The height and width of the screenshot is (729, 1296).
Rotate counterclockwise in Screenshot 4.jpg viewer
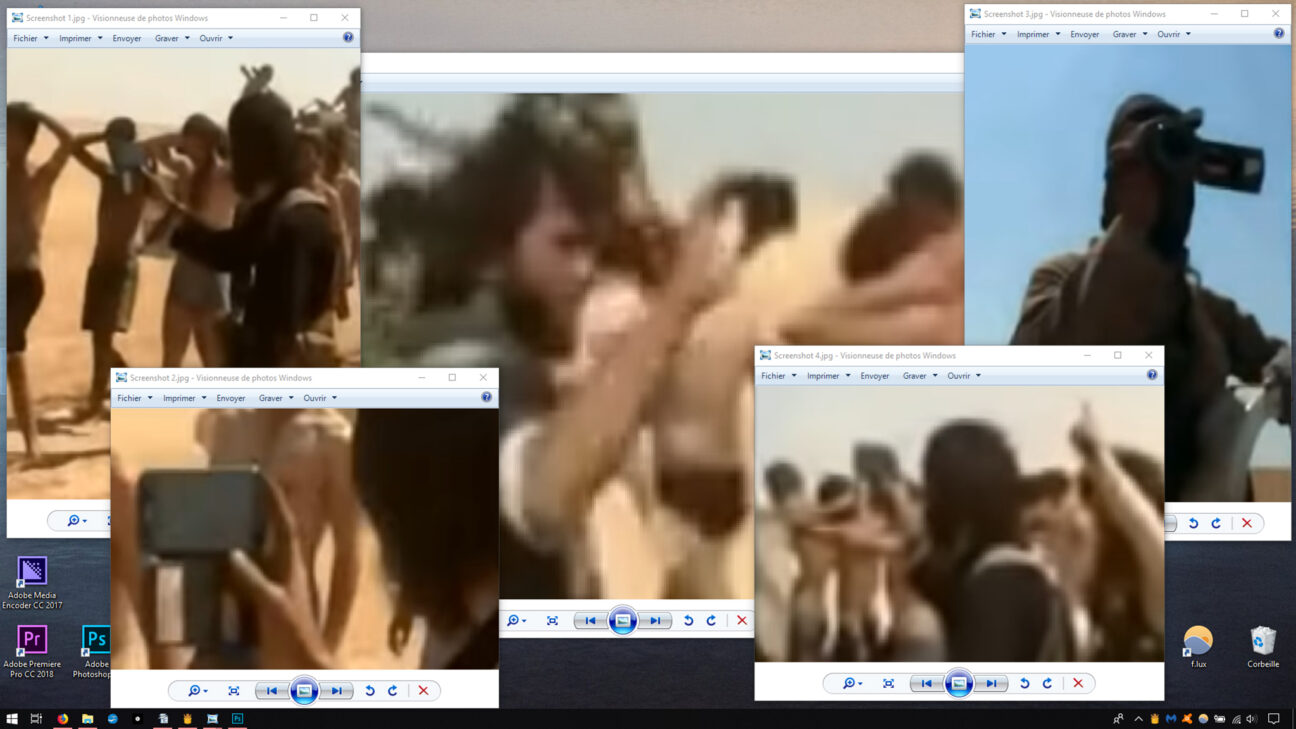click(x=1024, y=684)
